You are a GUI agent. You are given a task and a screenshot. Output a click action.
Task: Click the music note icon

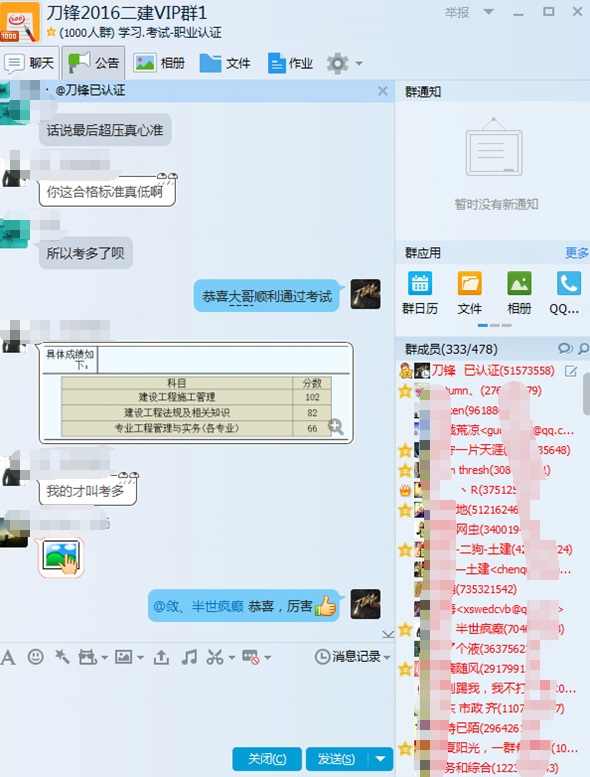[x=189, y=657]
